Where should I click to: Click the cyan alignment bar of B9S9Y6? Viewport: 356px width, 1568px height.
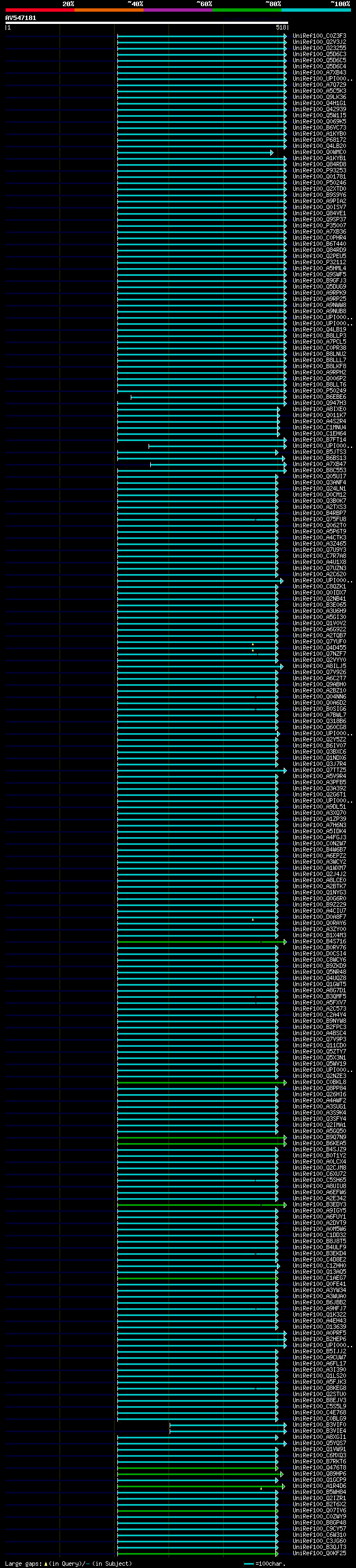[202, 195]
